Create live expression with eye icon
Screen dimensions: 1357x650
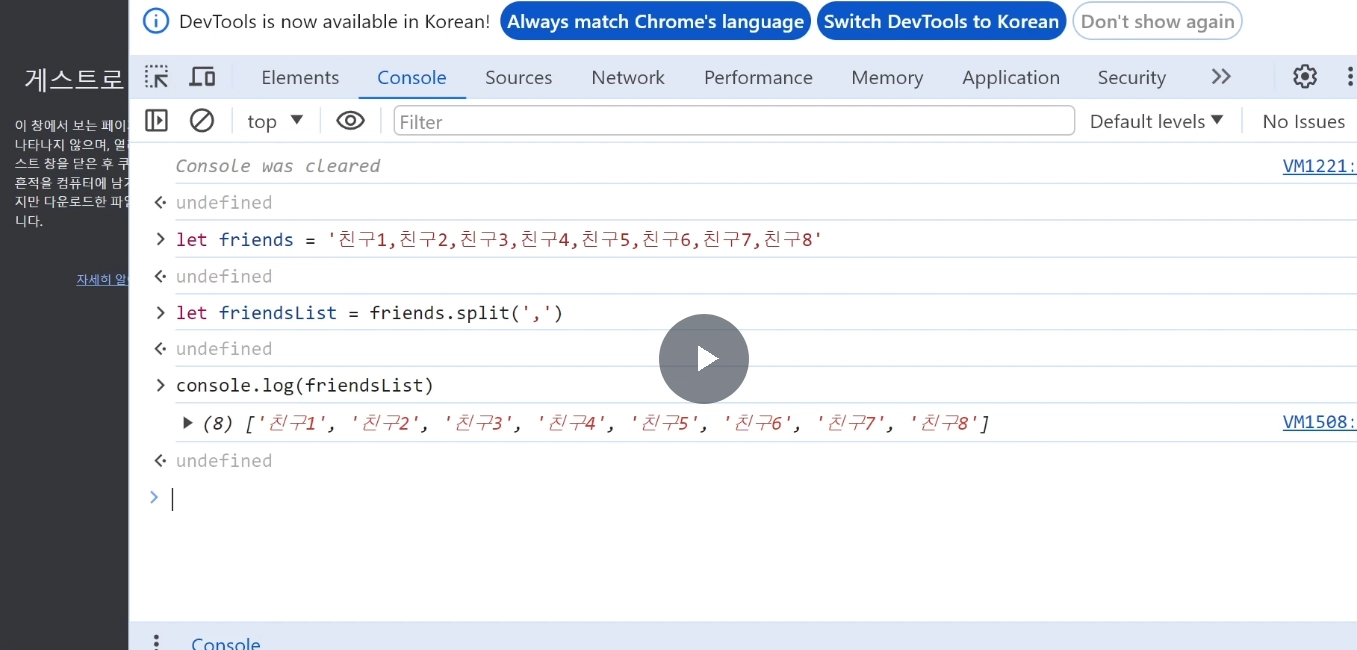click(x=350, y=121)
